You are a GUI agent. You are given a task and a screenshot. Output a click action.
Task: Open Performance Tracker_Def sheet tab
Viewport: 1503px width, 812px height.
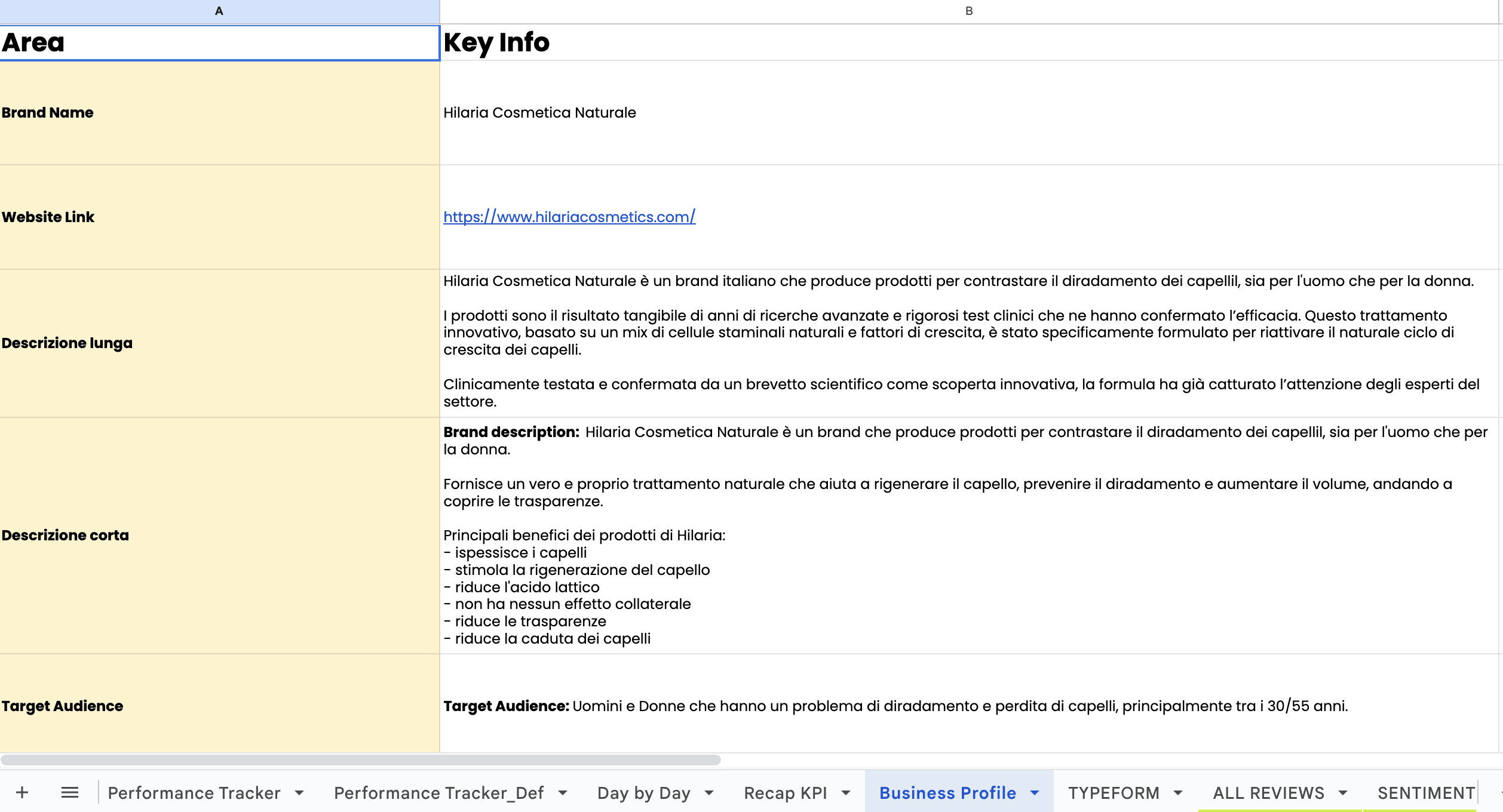pos(438,792)
